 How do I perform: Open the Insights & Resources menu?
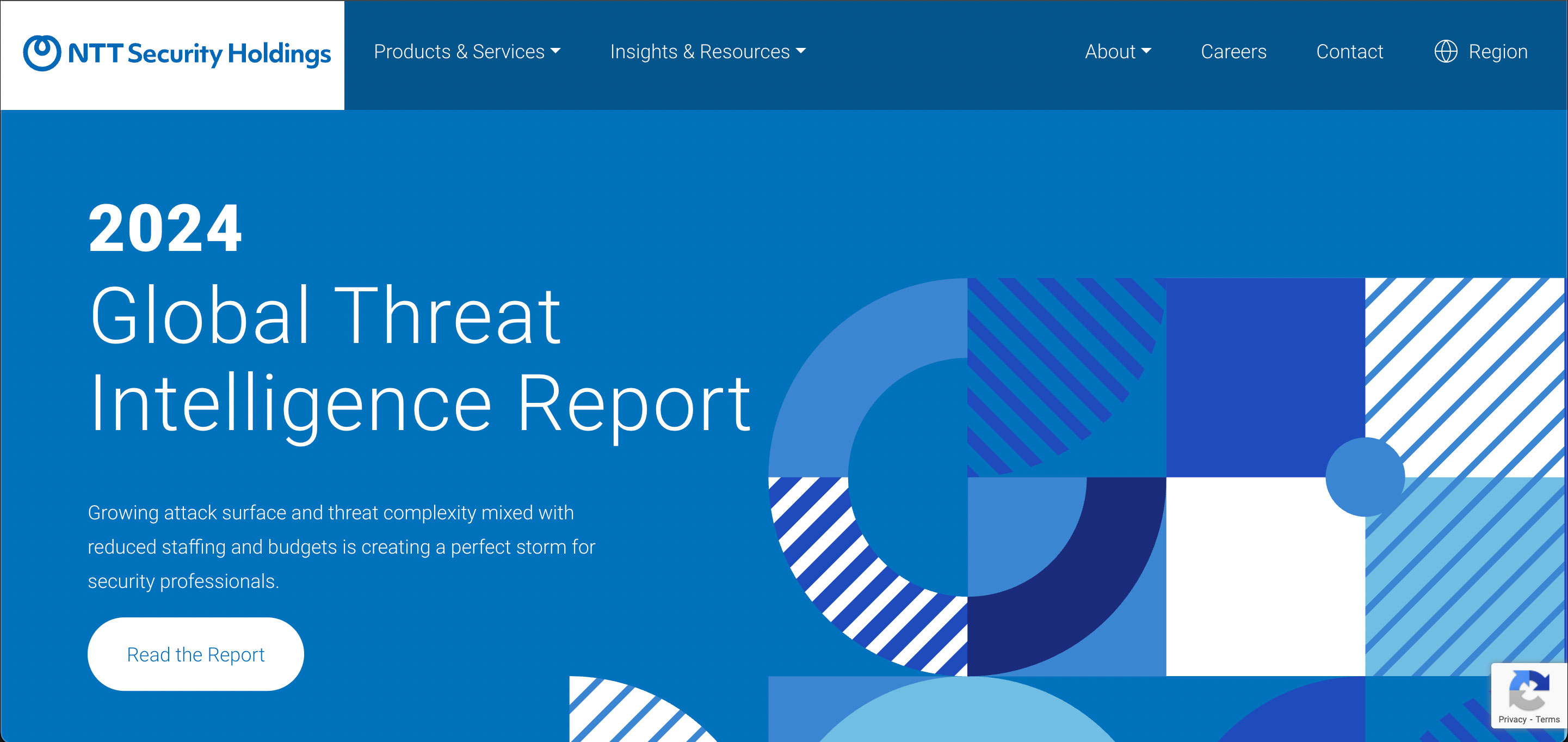click(x=699, y=52)
